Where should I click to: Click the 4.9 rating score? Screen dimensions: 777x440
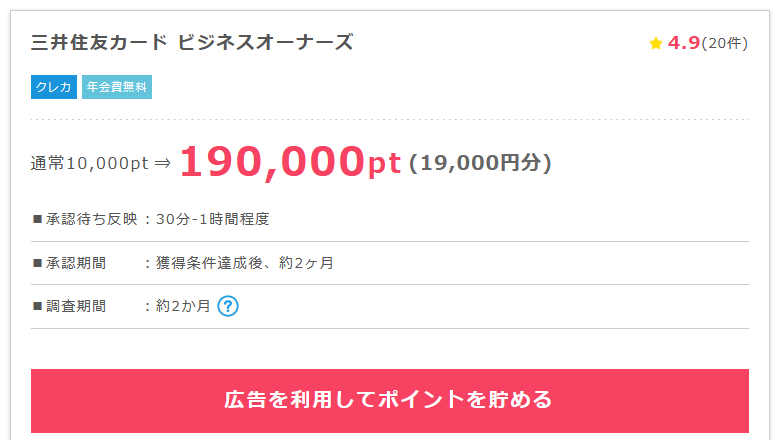pyautogui.click(x=683, y=43)
